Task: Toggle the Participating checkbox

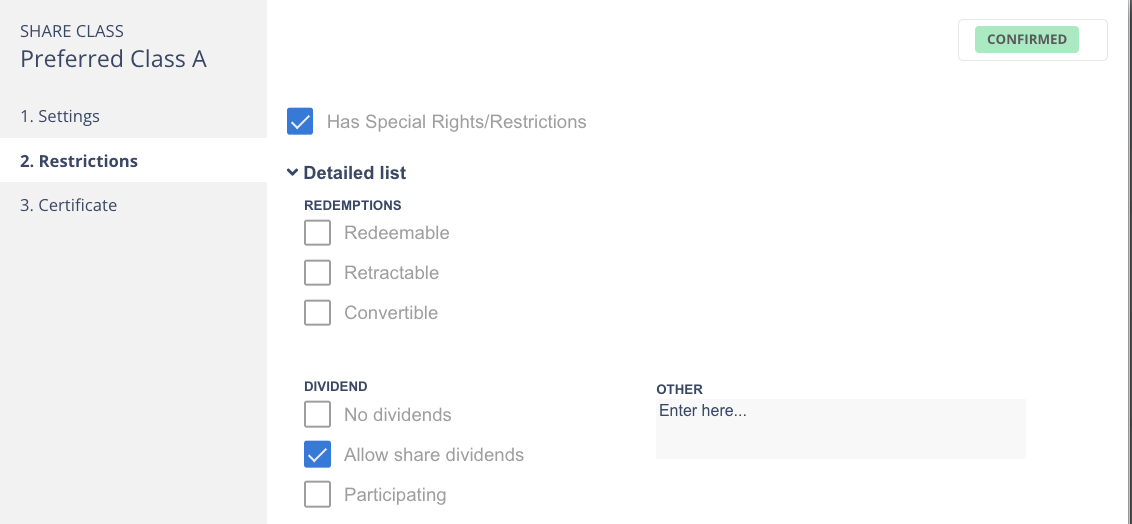Action: 317,495
